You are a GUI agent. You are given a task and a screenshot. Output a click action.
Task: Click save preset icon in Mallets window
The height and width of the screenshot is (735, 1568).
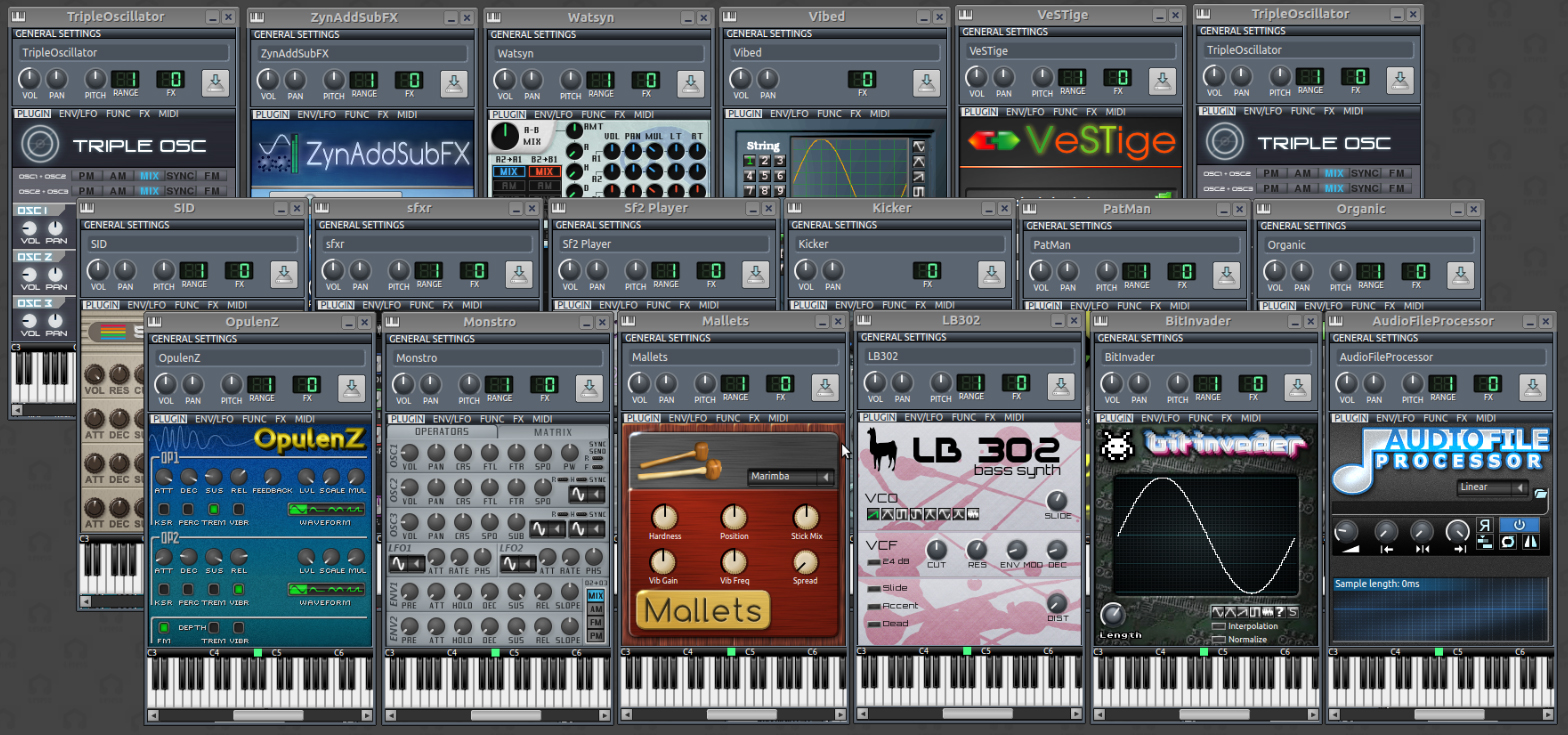825,387
